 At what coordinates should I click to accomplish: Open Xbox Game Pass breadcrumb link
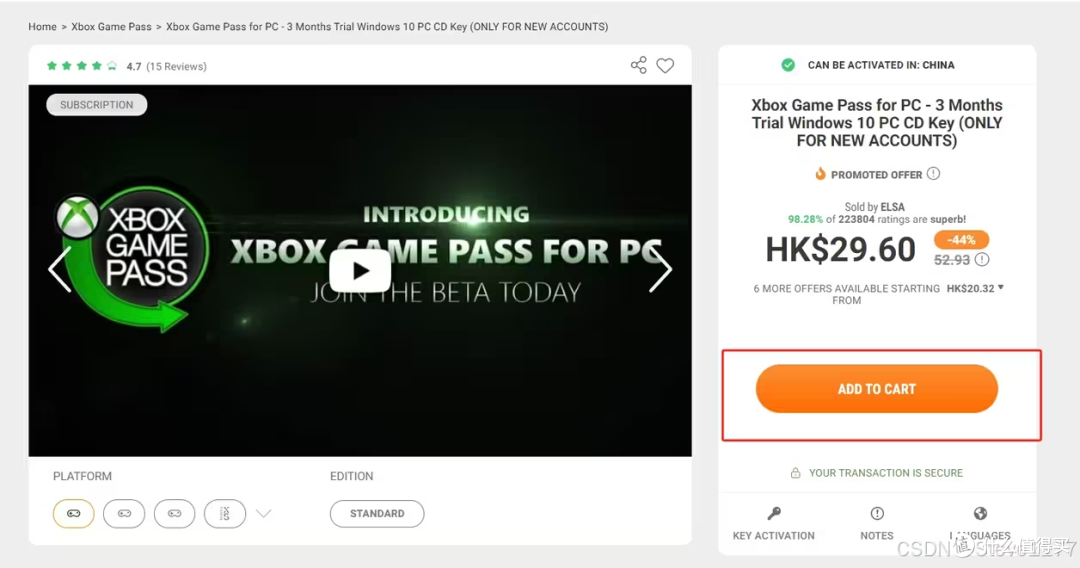[111, 27]
